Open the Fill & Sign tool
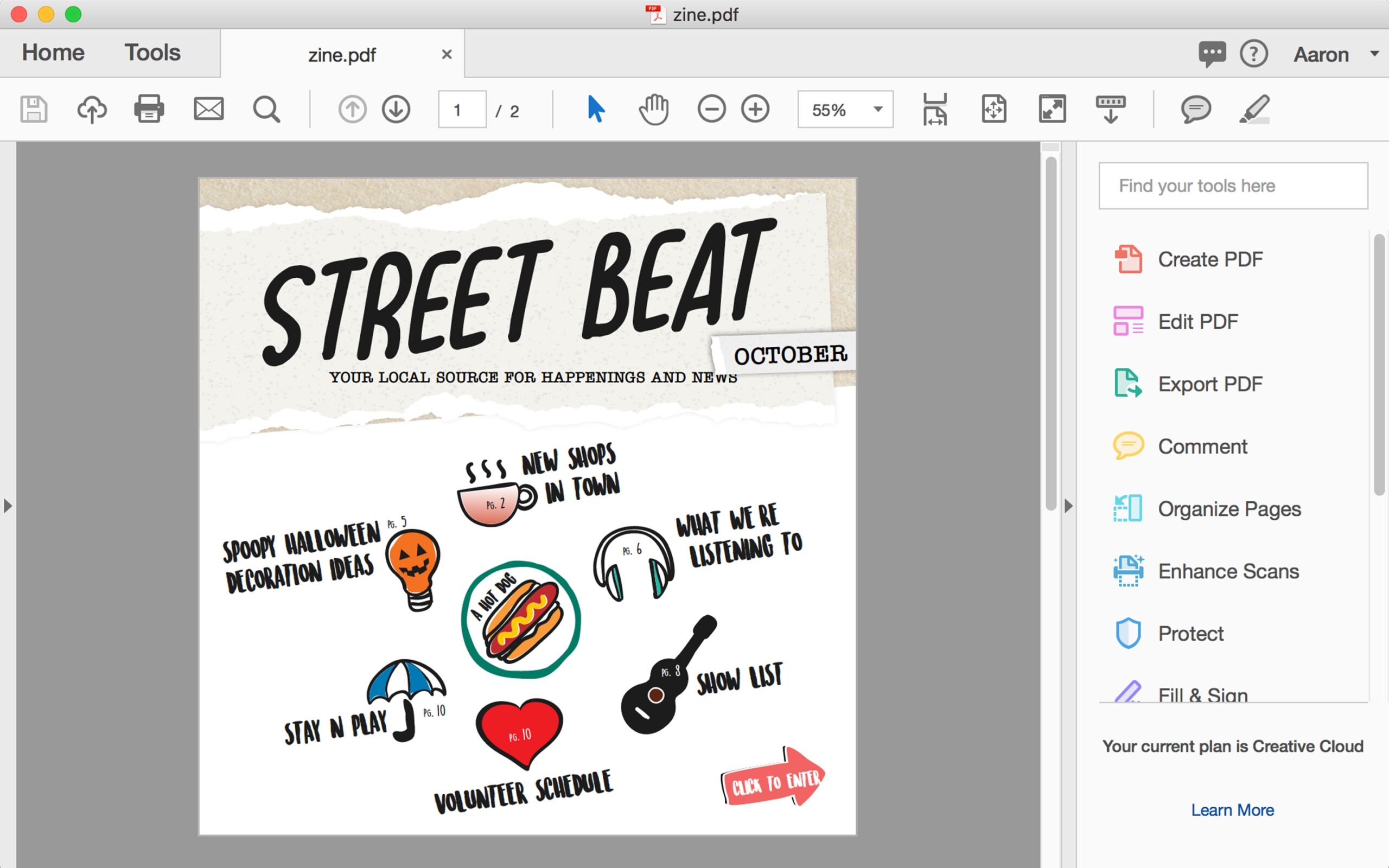 (x=1204, y=694)
